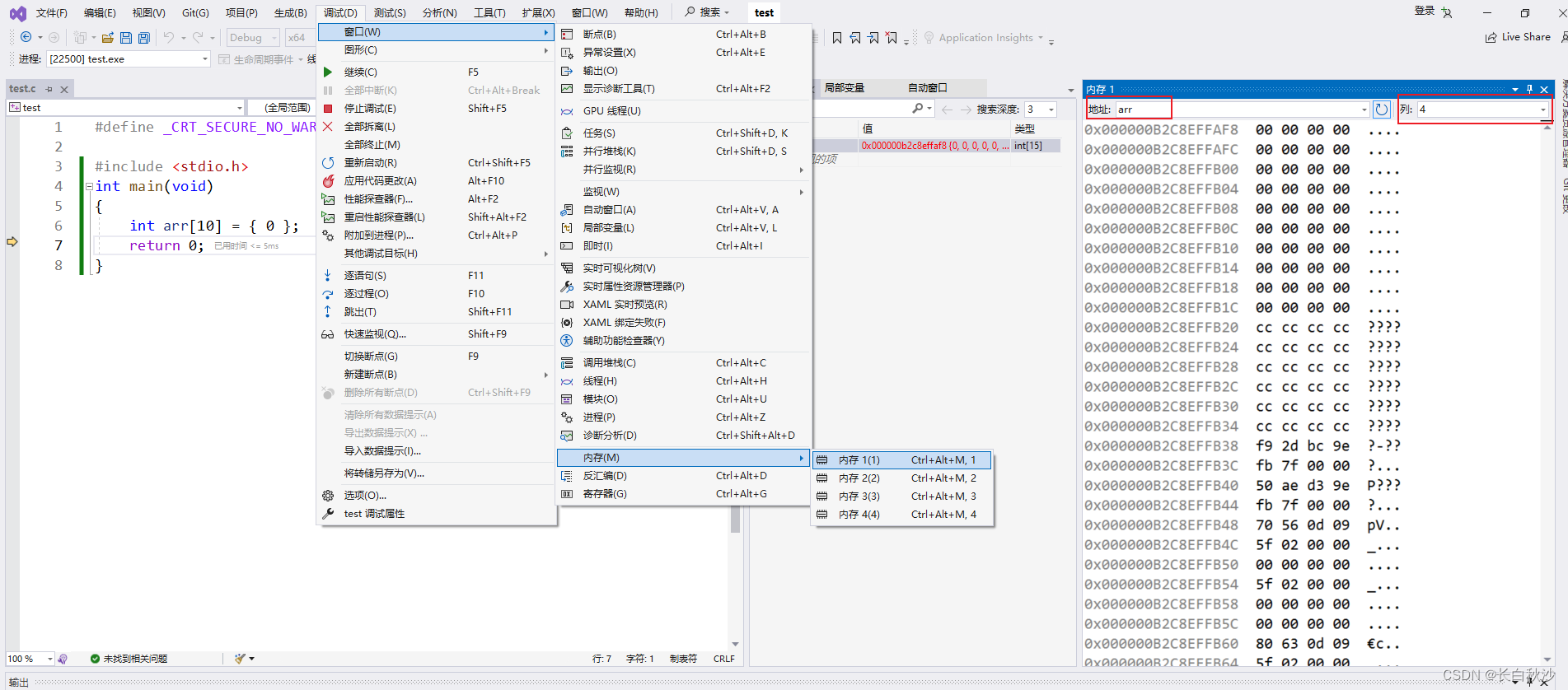Open the File (文件) menu
The image size is (1568, 690).
point(51,12)
